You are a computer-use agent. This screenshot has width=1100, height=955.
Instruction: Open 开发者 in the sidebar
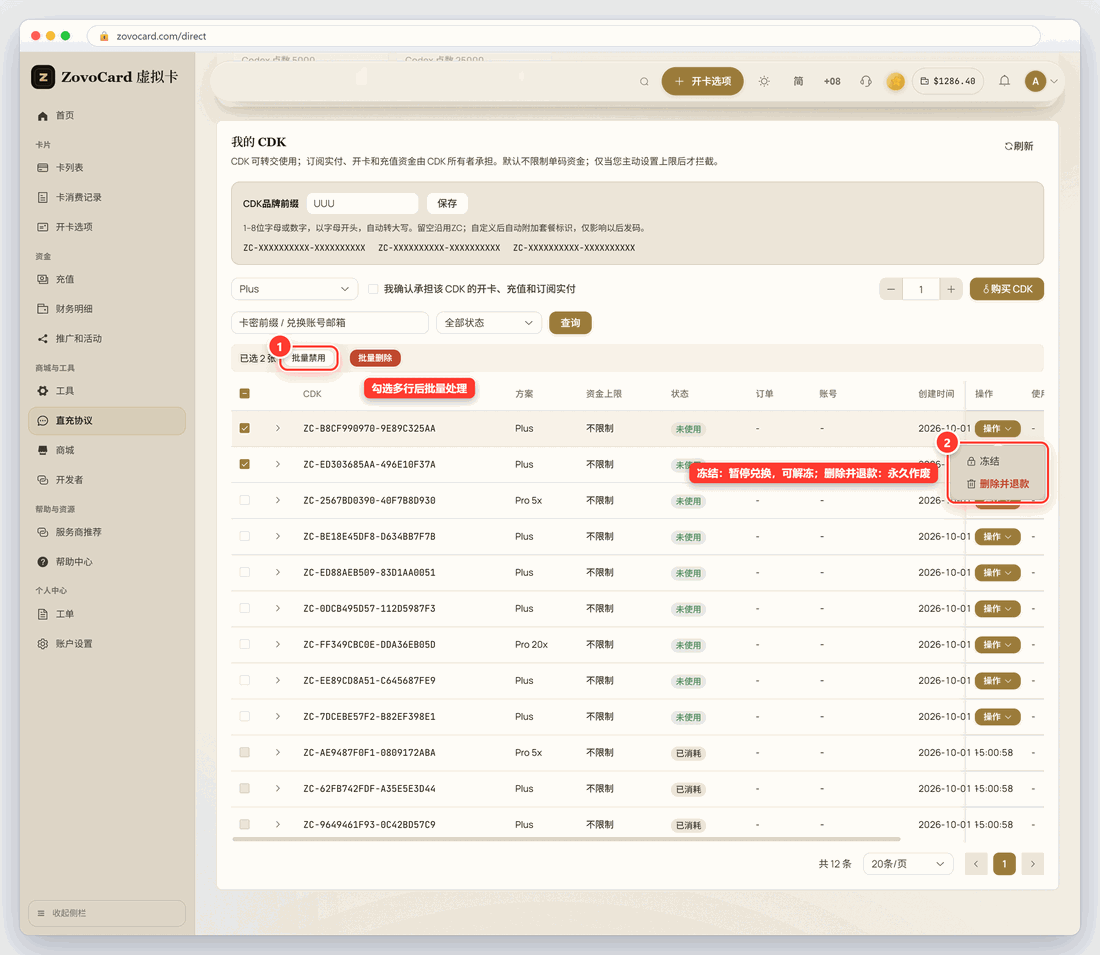(107, 480)
